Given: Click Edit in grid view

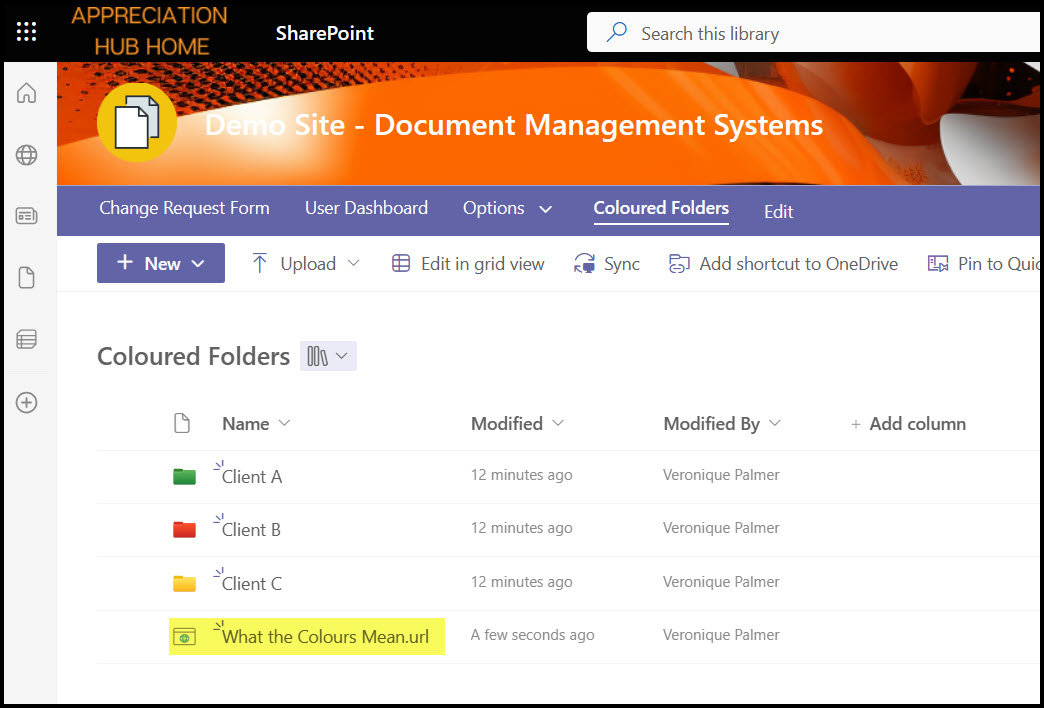Looking at the screenshot, I should pos(468,264).
